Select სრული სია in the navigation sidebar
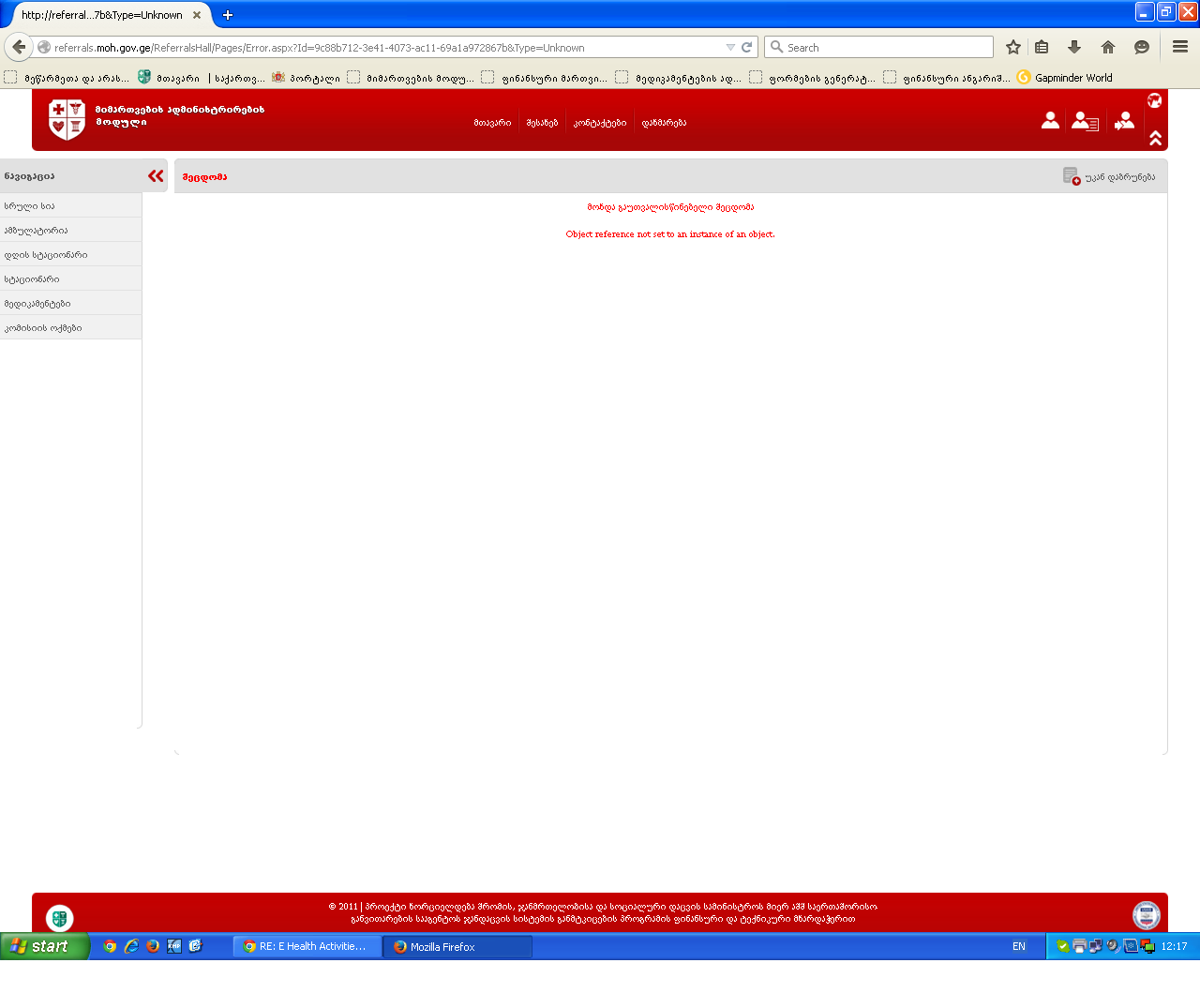 (30, 206)
